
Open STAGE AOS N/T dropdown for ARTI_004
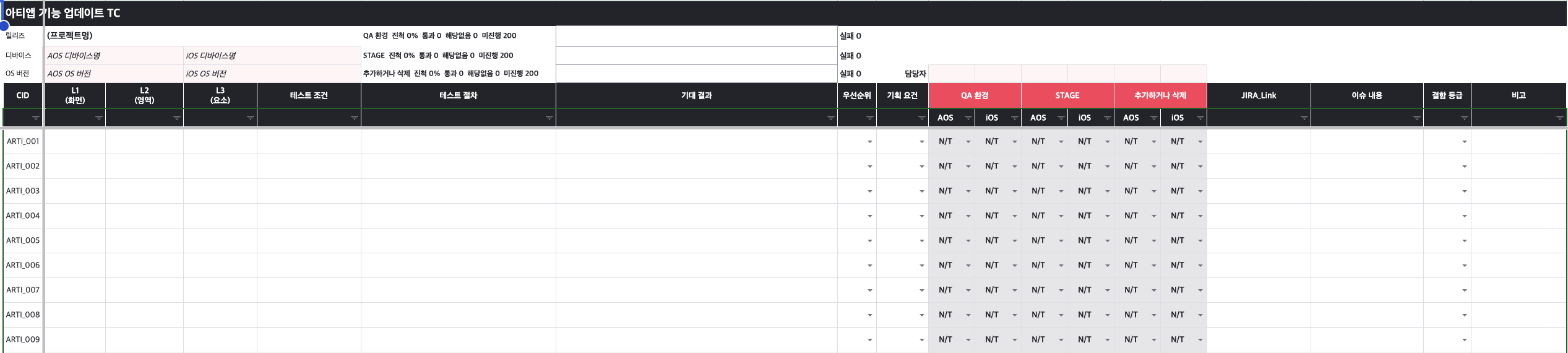tap(1061, 216)
